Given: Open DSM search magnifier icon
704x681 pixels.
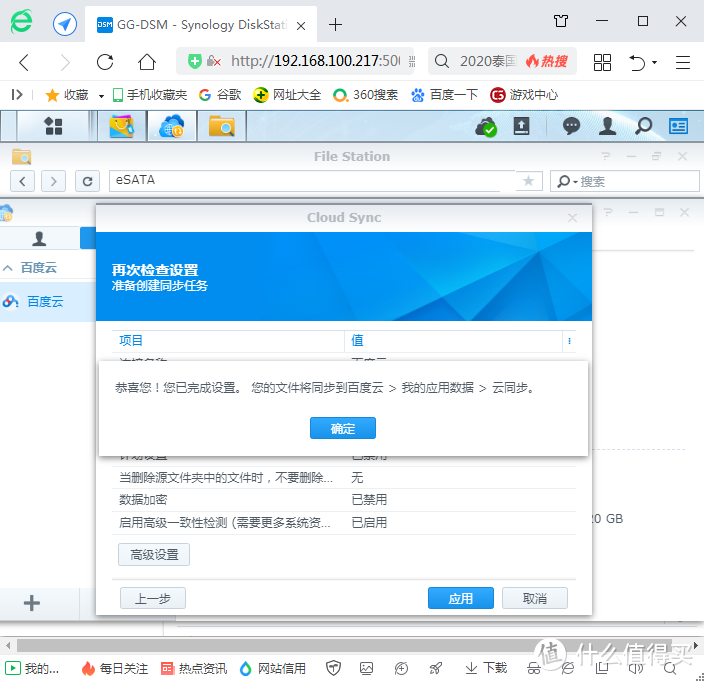Looking at the screenshot, I should [643, 126].
